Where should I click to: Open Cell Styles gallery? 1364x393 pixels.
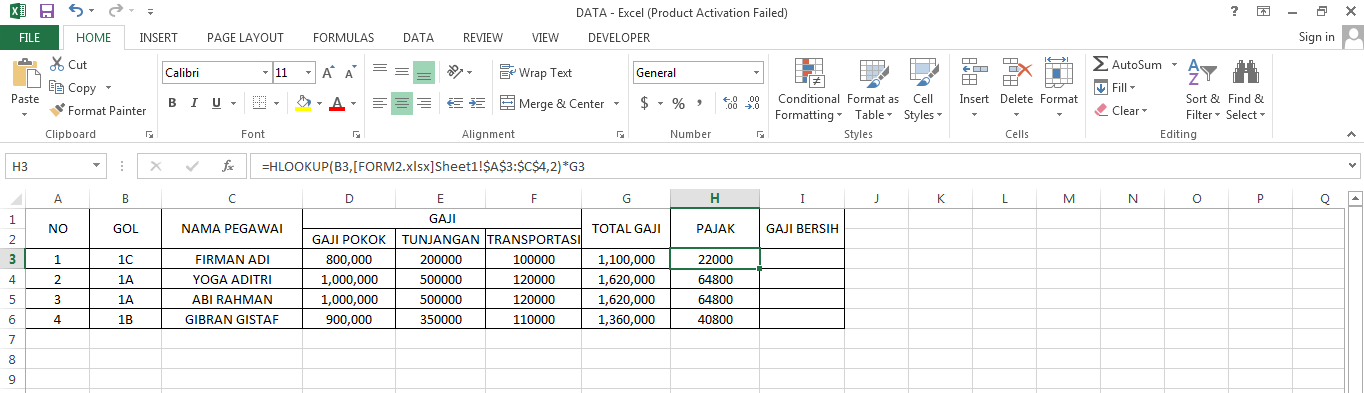pos(922,89)
